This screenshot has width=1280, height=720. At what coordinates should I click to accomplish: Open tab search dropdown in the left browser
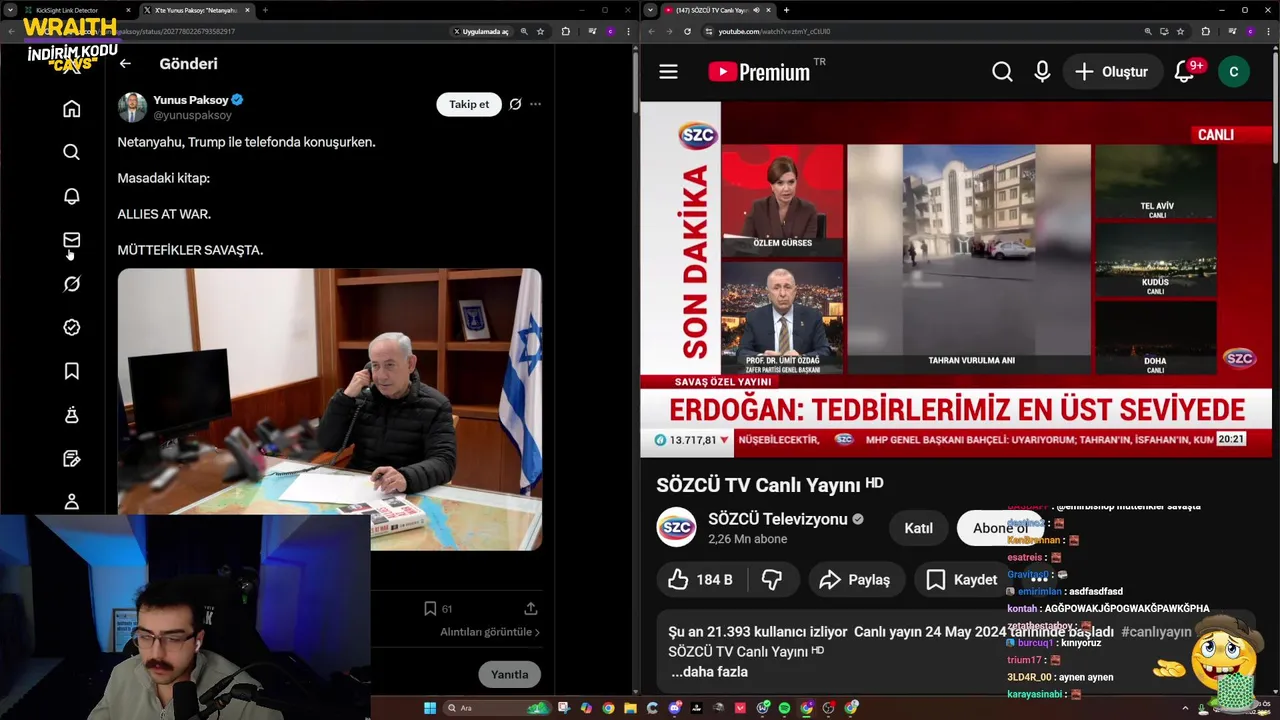coord(10,10)
